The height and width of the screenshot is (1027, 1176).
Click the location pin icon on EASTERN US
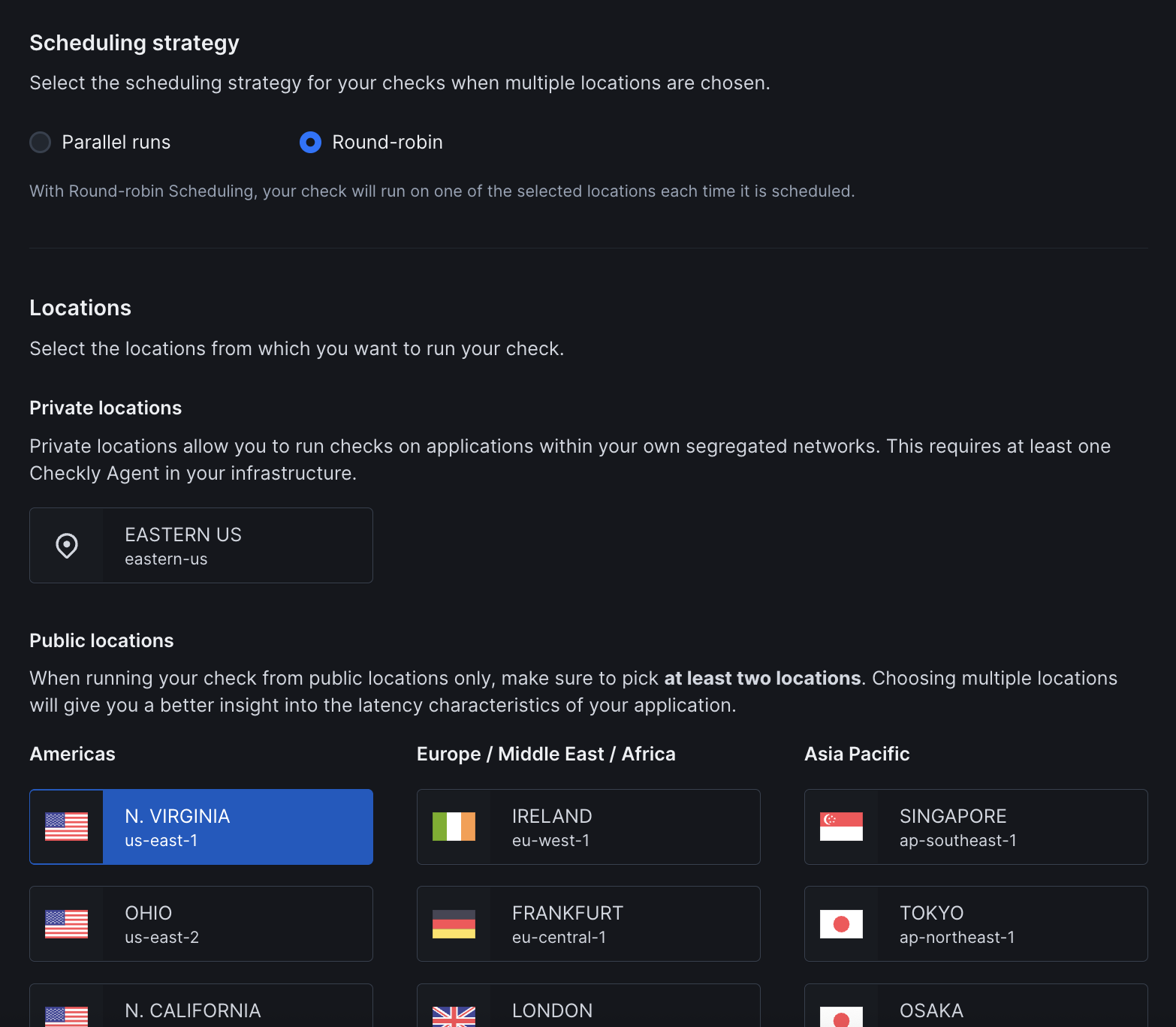point(67,545)
